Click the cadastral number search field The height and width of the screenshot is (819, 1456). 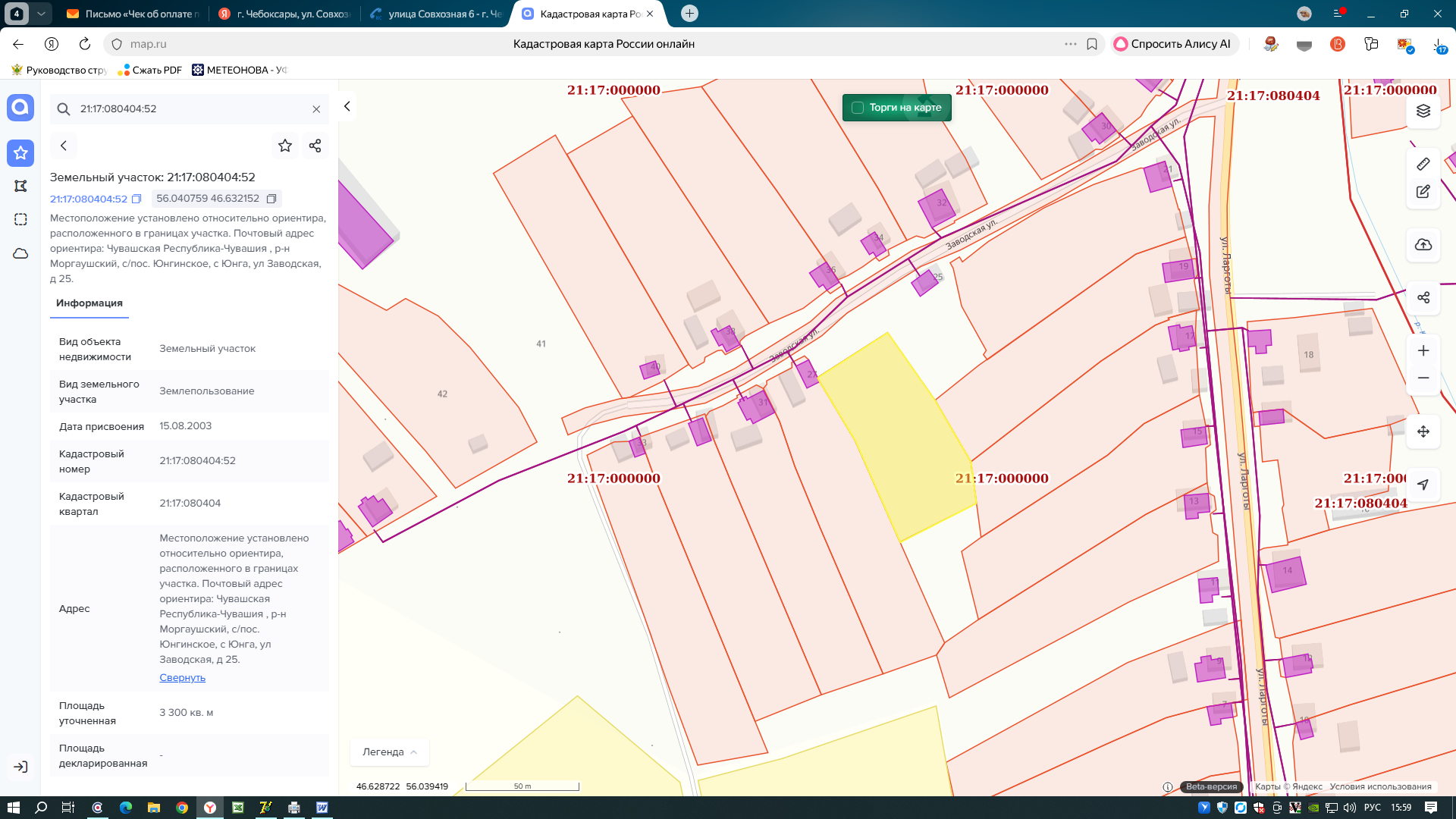click(x=190, y=109)
